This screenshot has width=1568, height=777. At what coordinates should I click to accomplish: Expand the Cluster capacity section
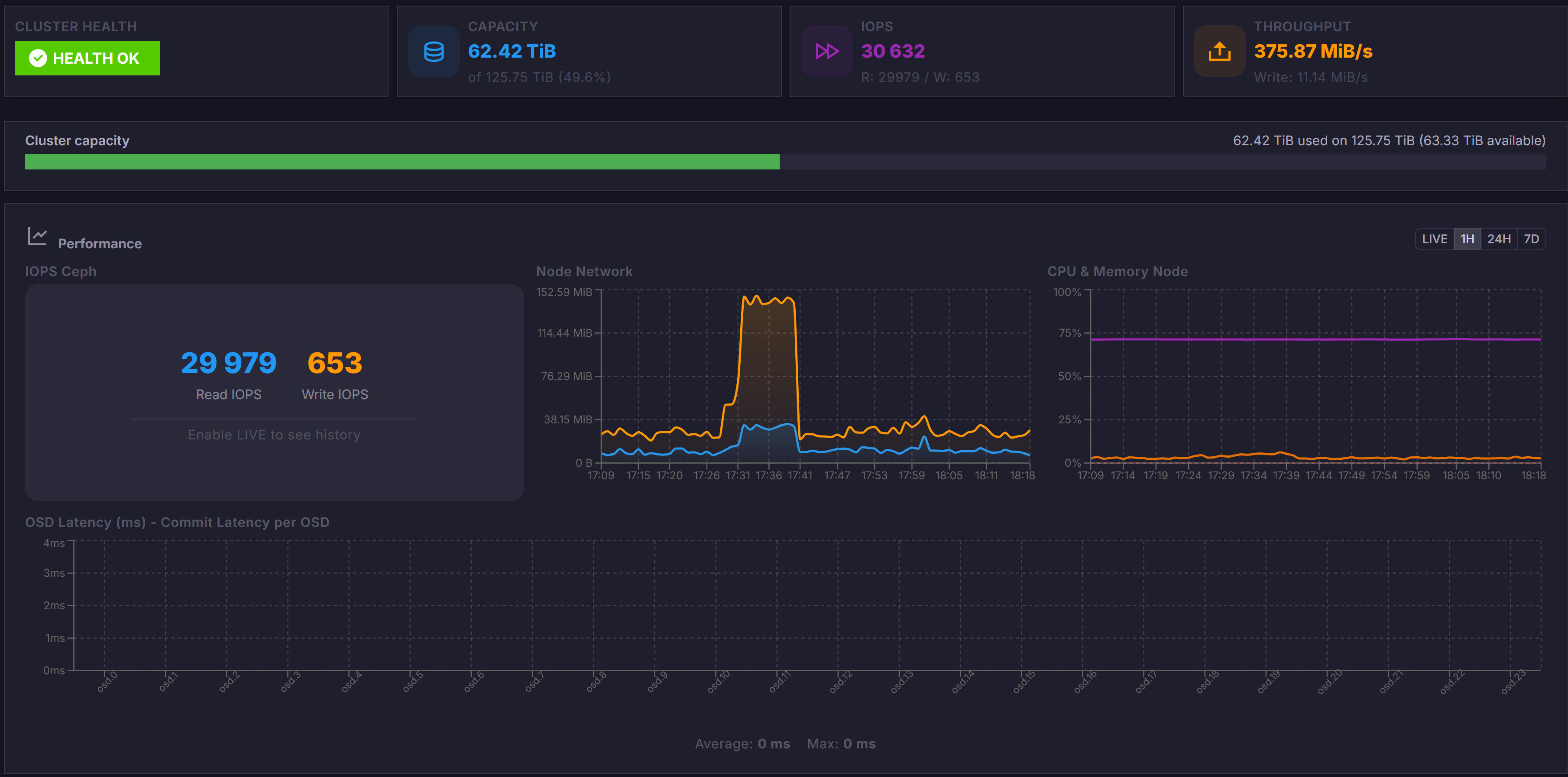coord(77,141)
